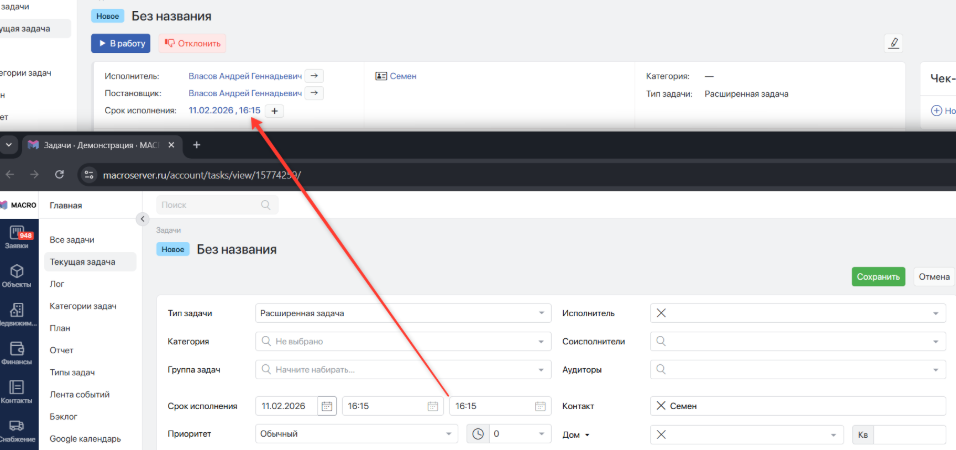
Task: Open the Заявки icon in sidebar
Action: point(18,237)
